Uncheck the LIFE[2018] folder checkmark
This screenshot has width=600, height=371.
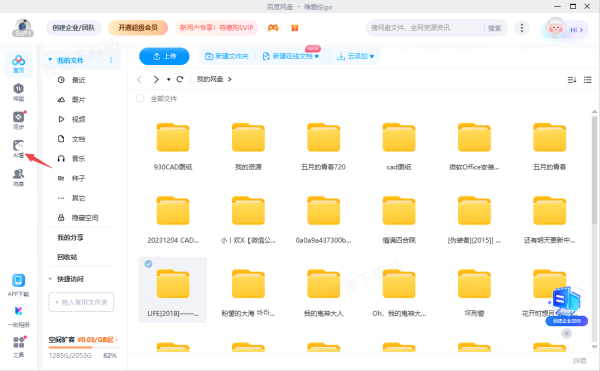pos(148,264)
